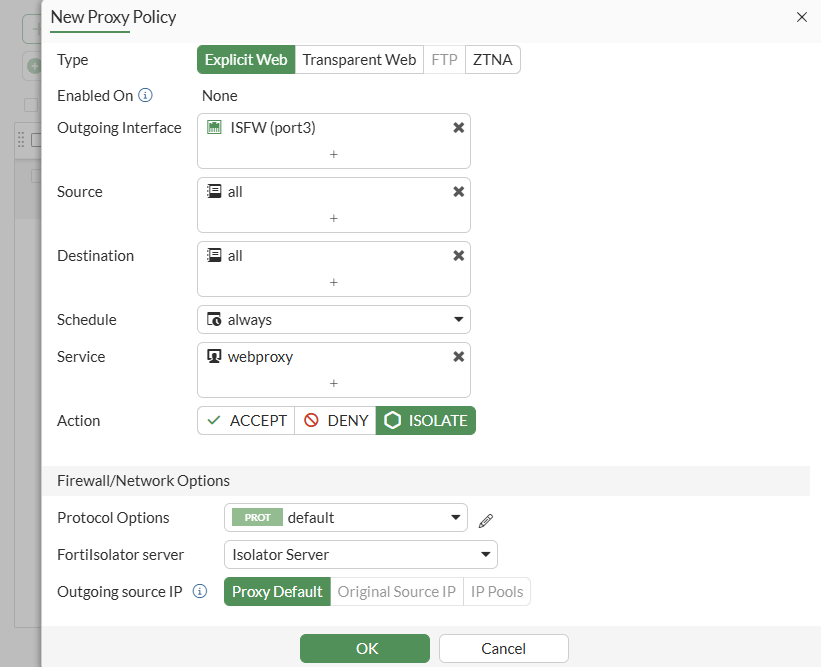Open the Outgoing source IP info icon

click(x=200, y=591)
